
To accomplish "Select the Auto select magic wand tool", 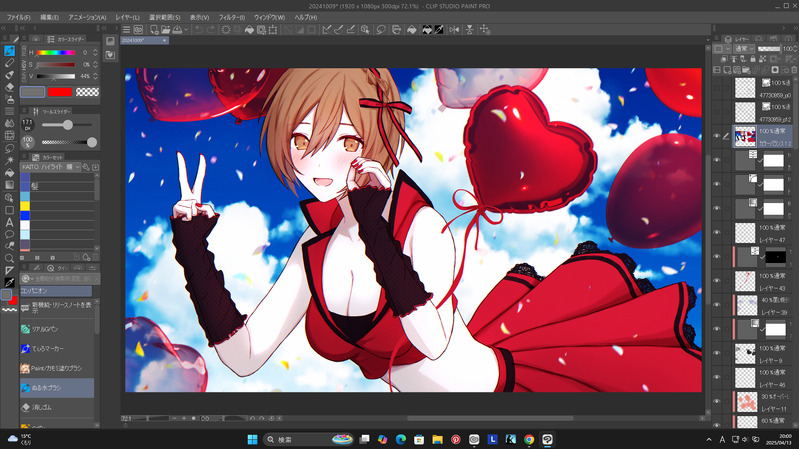I will click(9, 161).
